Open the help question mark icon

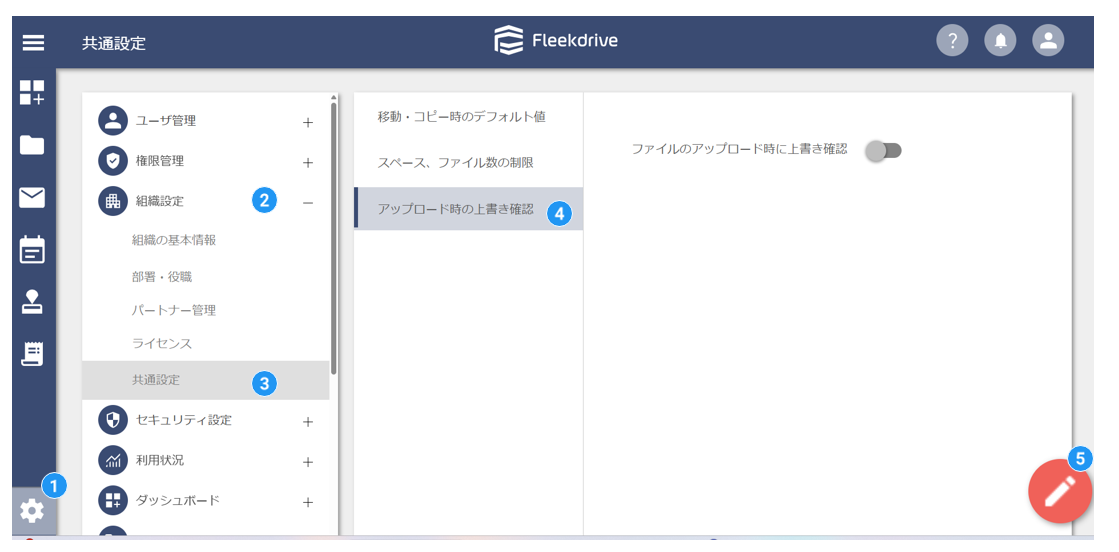[952, 41]
